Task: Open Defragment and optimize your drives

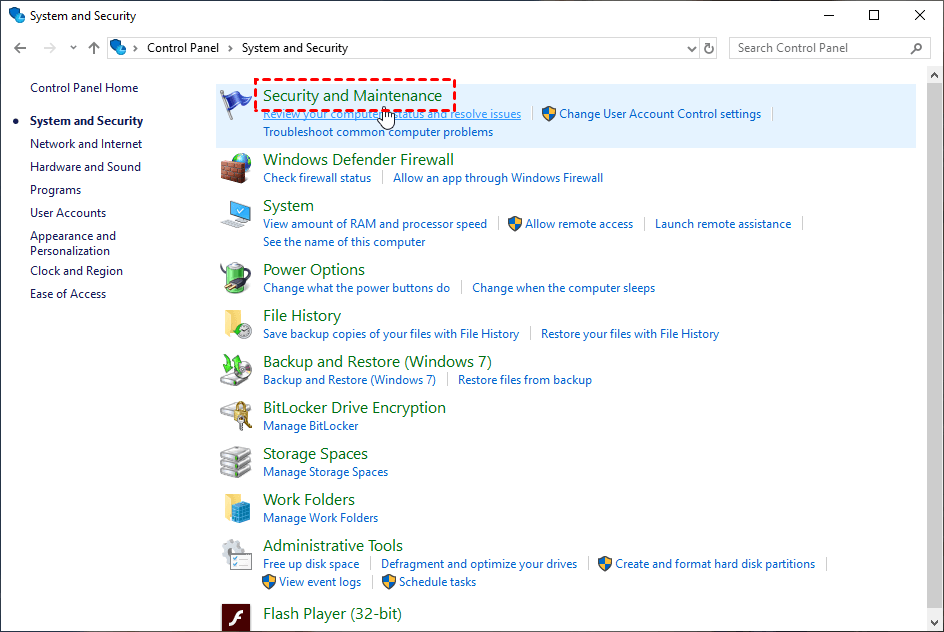Action: point(479,564)
